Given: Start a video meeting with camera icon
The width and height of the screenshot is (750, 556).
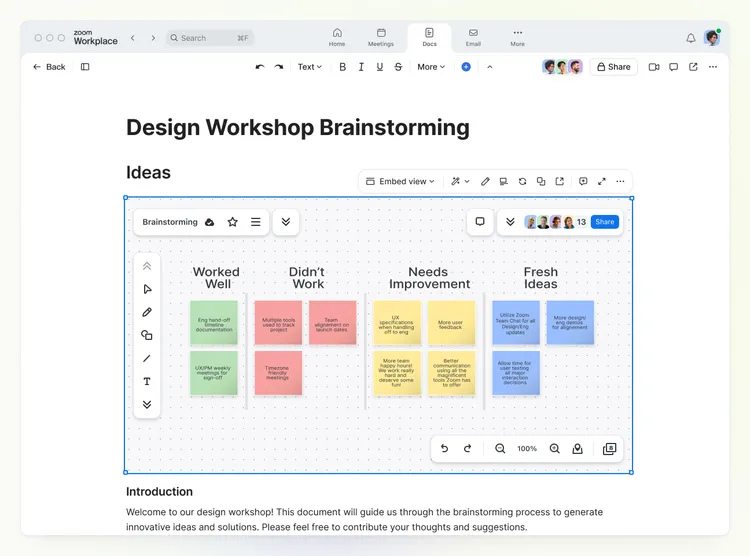Looking at the screenshot, I should tap(654, 67).
